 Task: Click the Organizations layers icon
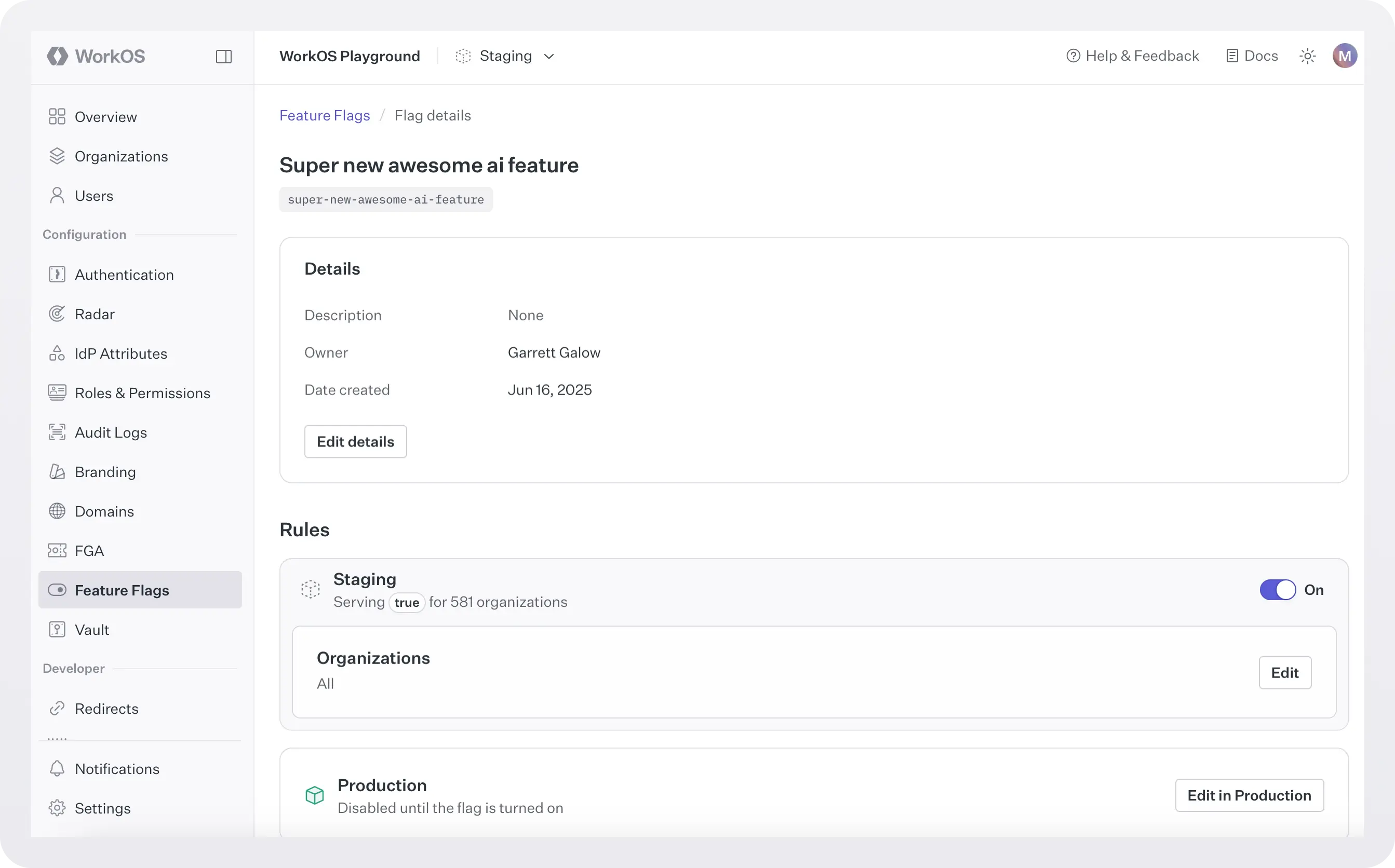click(57, 156)
